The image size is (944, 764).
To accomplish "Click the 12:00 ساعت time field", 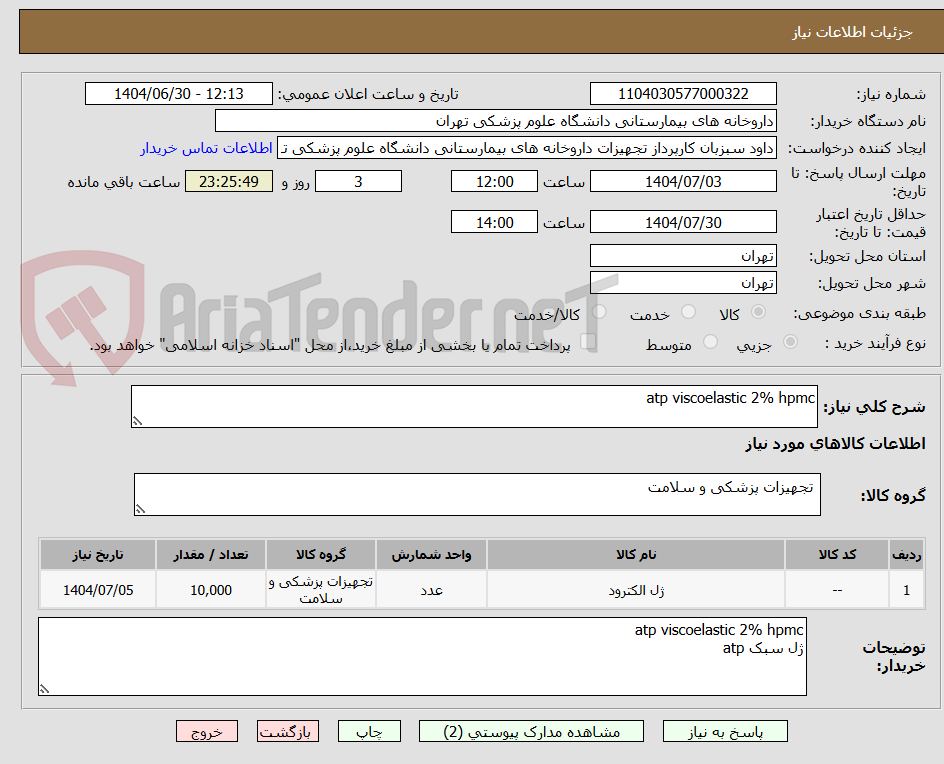I will pos(494,181).
